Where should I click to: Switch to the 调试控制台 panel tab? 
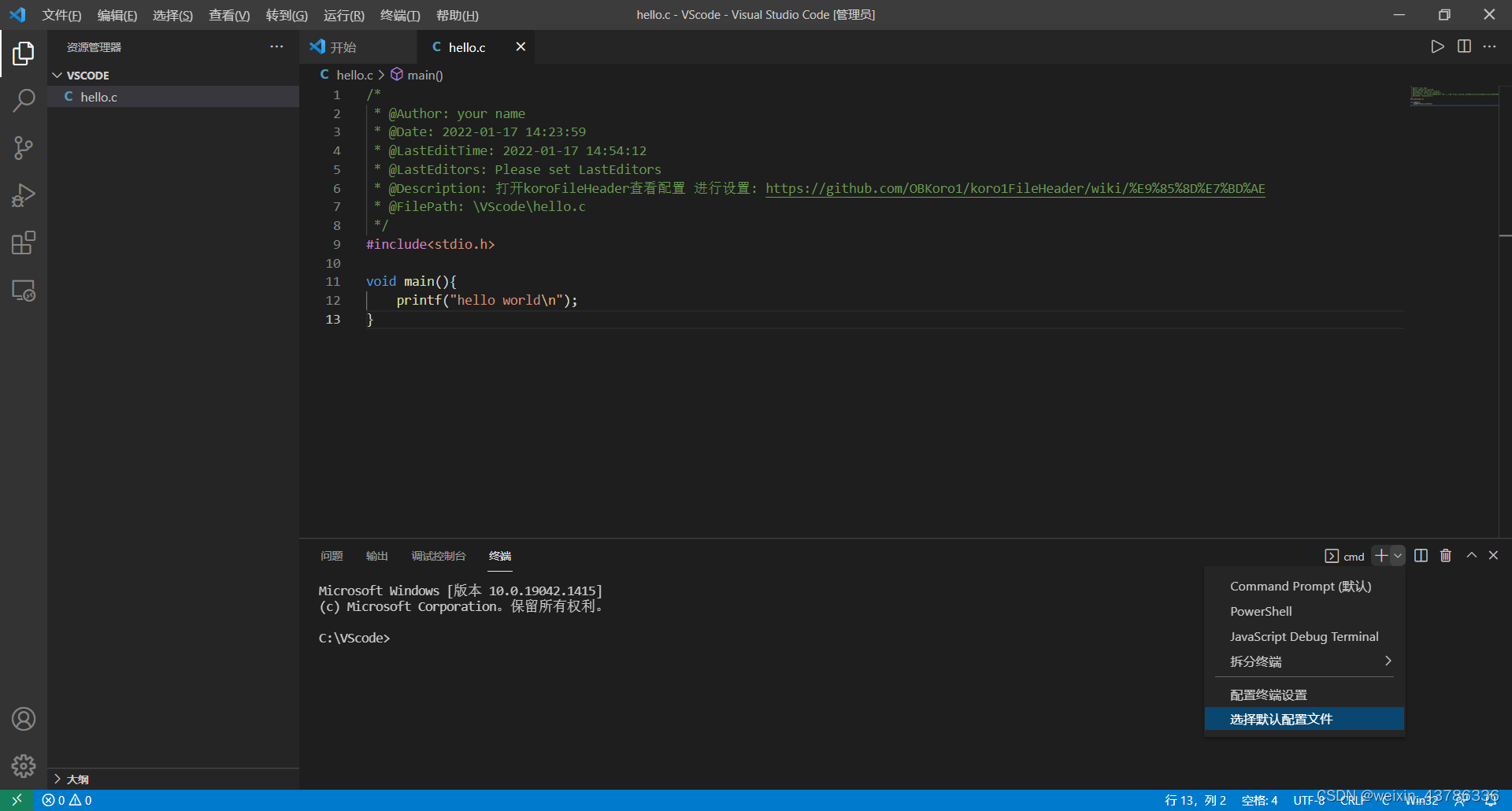point(439,556)
